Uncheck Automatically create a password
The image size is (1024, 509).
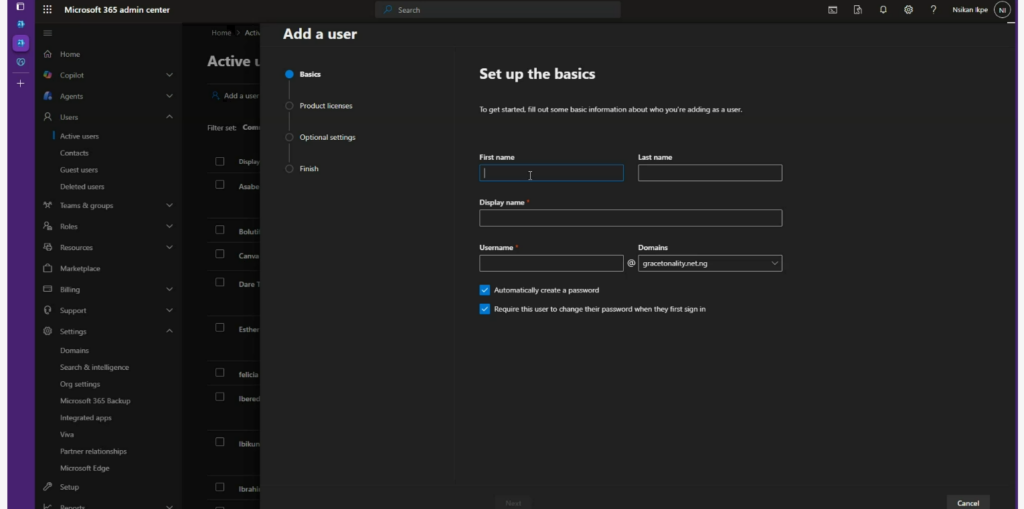(x=485, y=290)
